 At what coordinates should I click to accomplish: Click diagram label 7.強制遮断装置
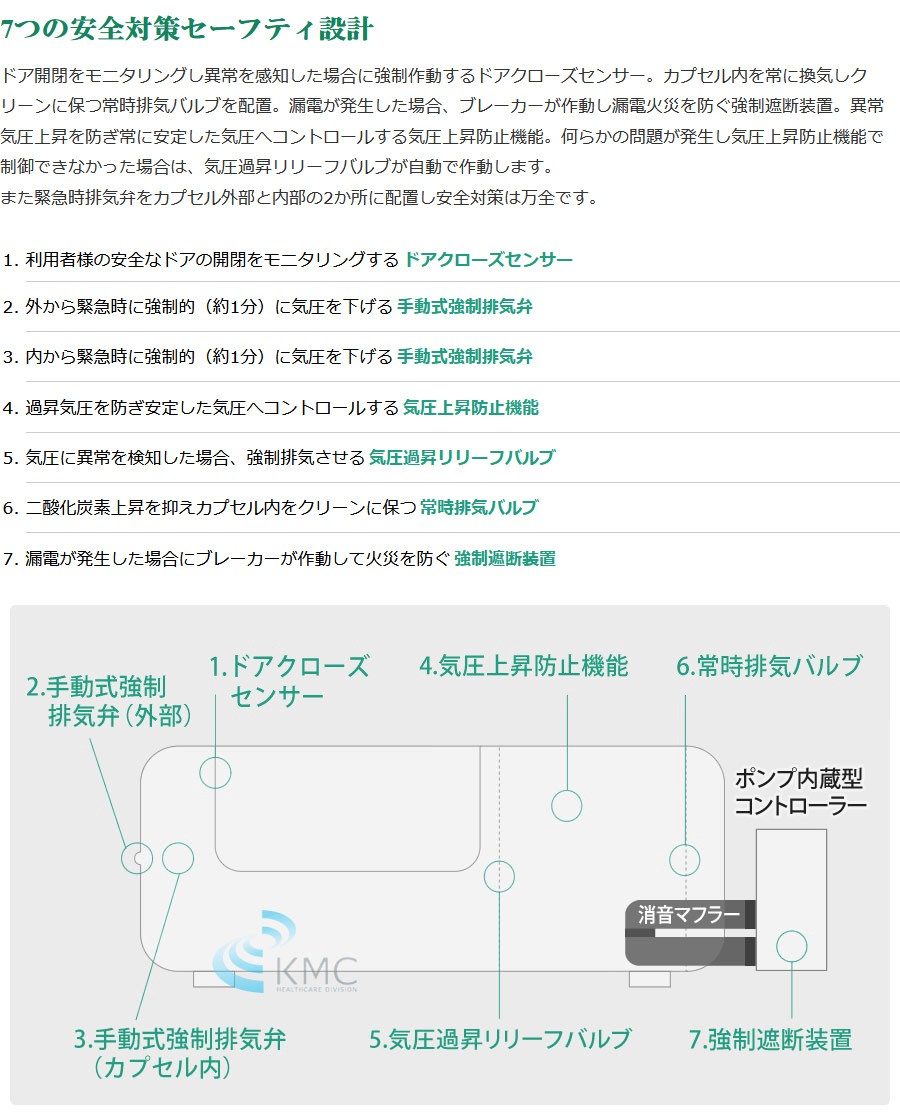pos(770,1040)
